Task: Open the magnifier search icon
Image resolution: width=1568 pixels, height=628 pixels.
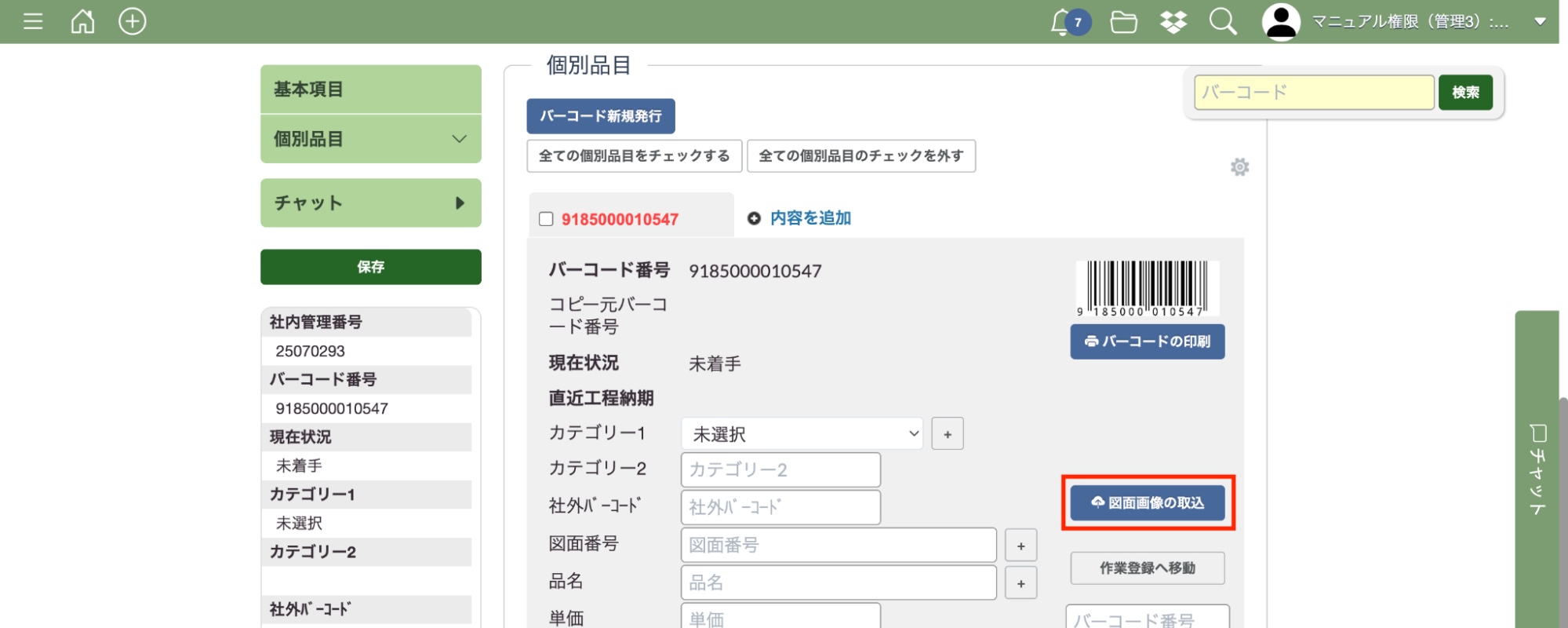Action: (x=1222, y=22)
